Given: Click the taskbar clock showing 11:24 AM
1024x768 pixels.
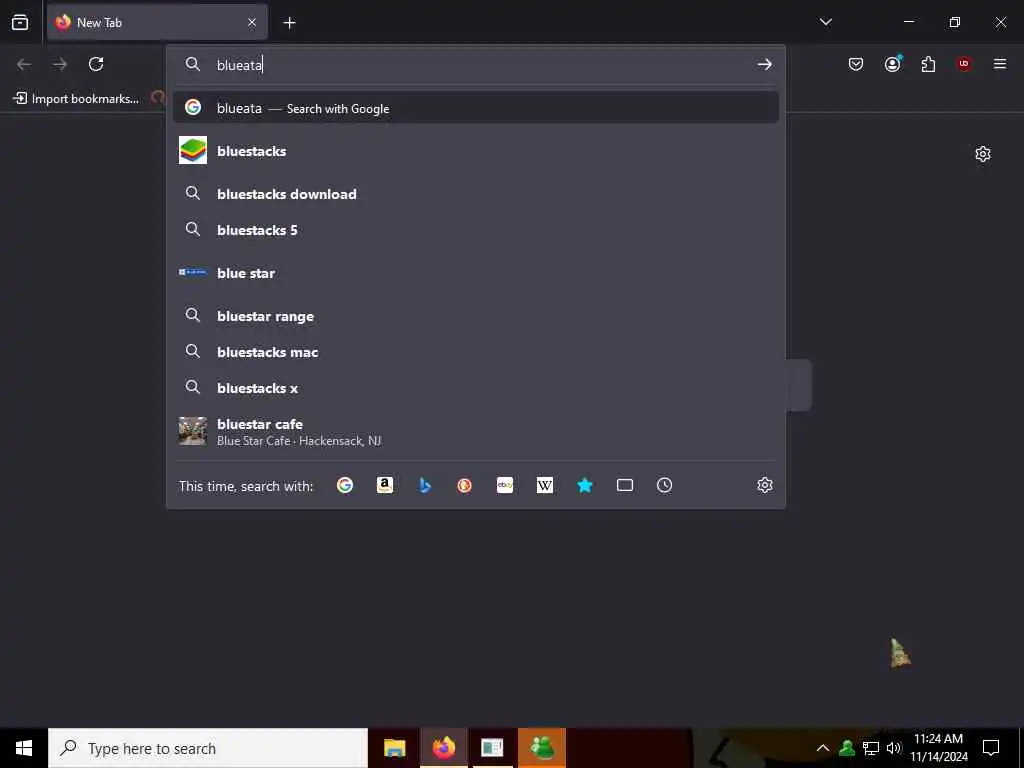Looking at the screenshot, I should click(938, 748).
